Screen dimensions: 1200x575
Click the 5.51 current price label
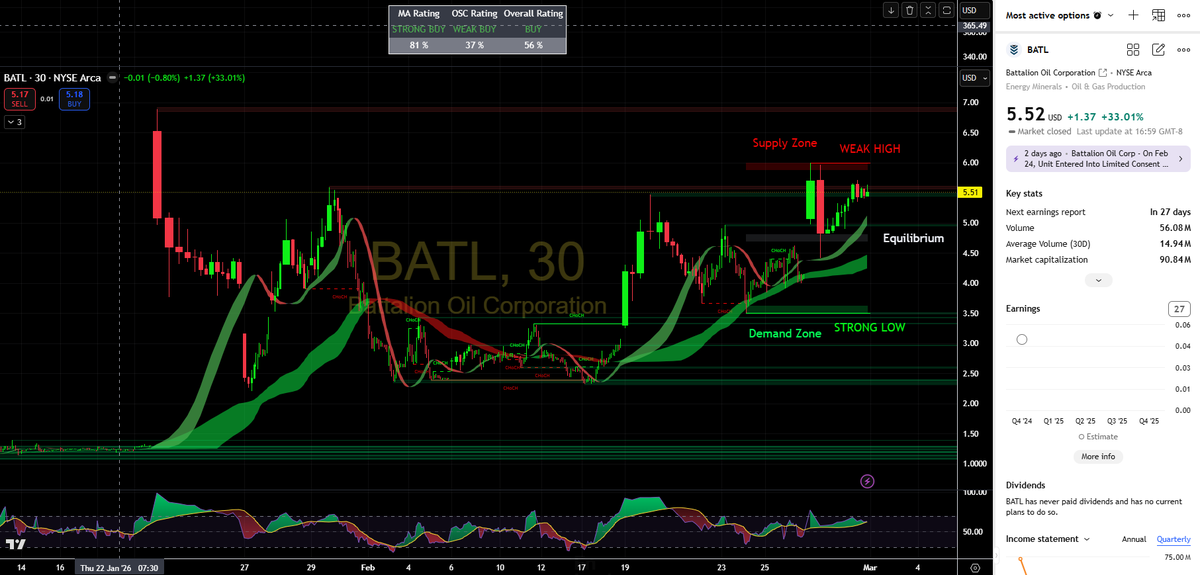pyautogui.click(x=969, y=192)
